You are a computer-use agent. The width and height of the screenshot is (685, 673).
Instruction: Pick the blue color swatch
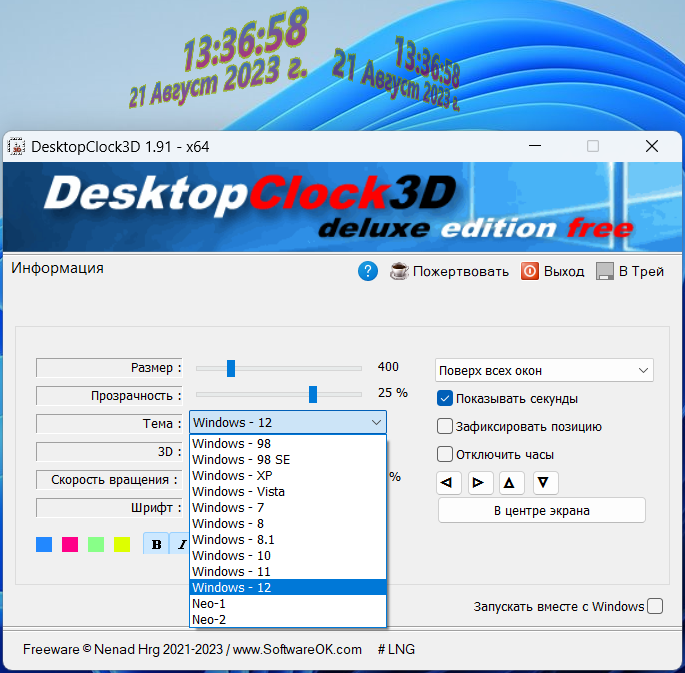coord(44,544)
